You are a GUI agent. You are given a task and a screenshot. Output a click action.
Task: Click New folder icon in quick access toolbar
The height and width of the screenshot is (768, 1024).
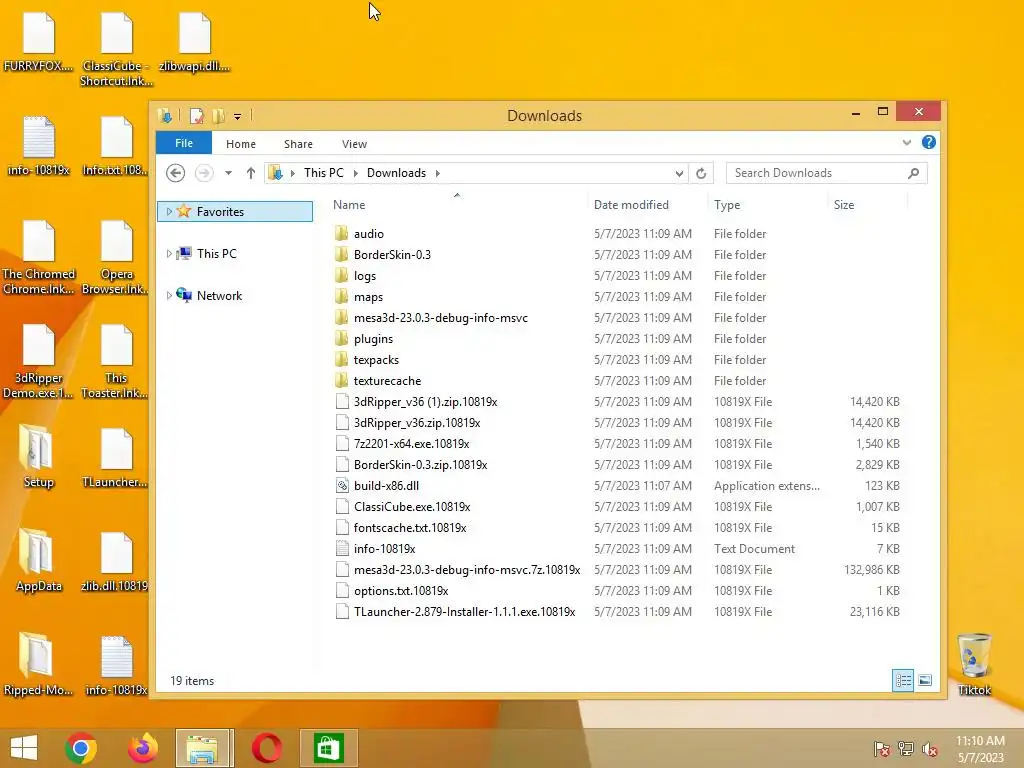point(218,116)
